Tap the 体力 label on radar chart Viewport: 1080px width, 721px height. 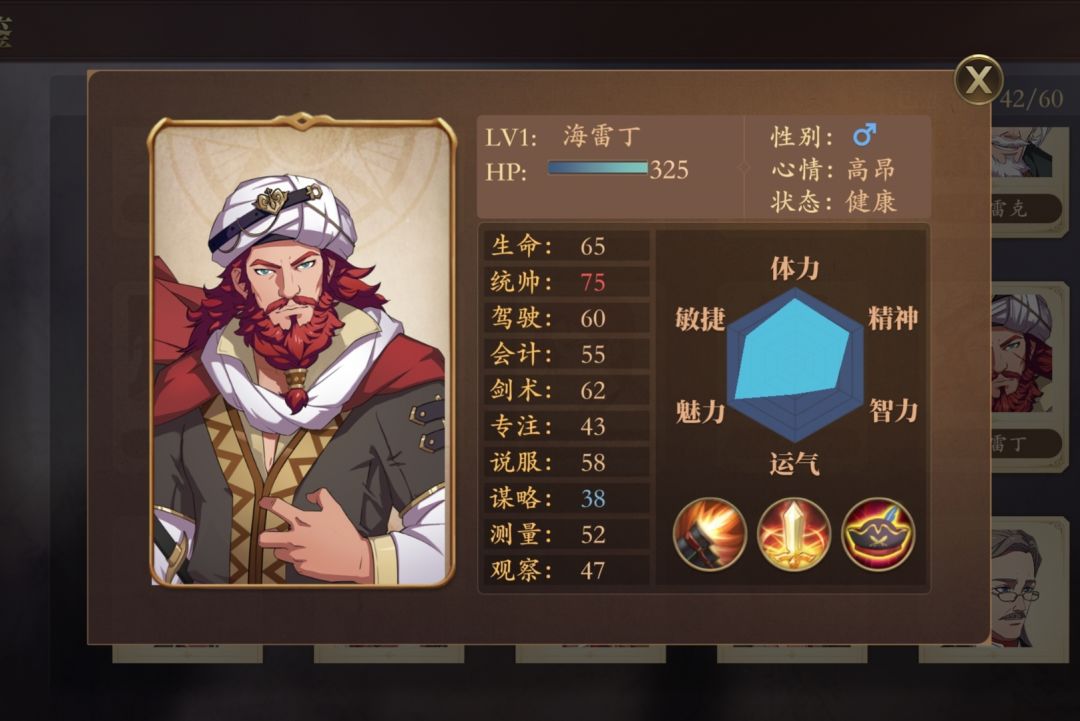click(795, 269)
